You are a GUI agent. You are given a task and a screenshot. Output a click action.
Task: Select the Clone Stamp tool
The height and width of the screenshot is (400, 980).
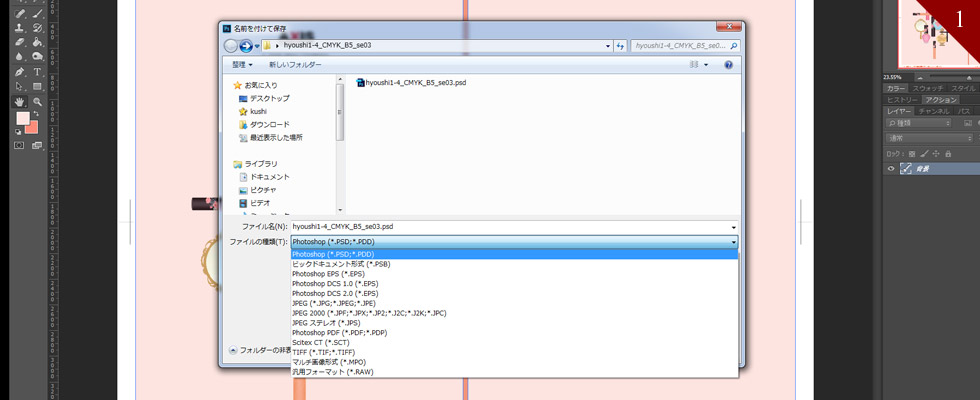tap(19, 28)
